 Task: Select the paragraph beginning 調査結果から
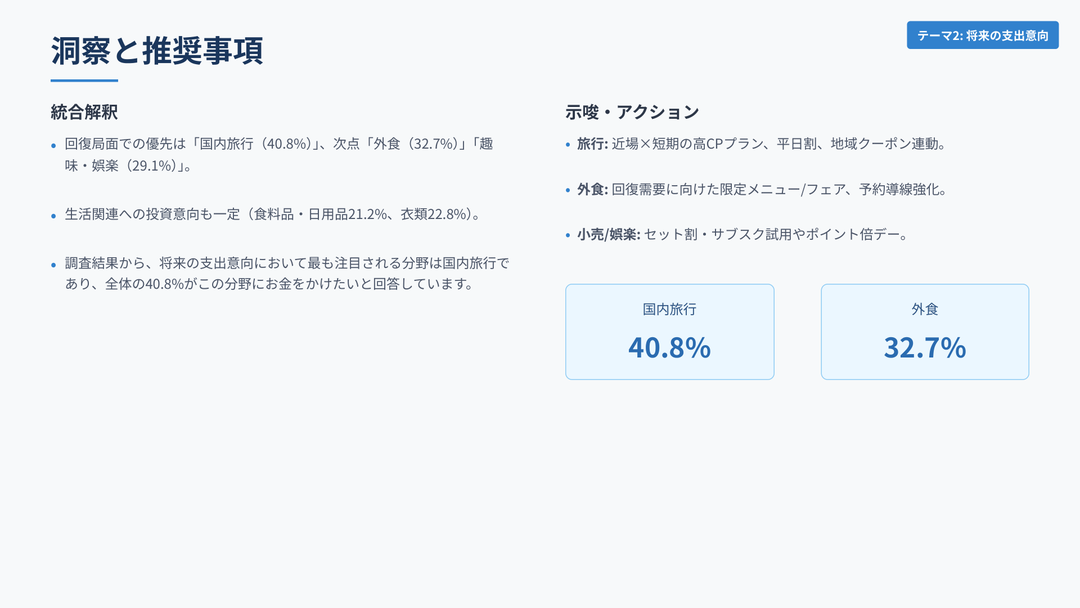pos(287,274)
